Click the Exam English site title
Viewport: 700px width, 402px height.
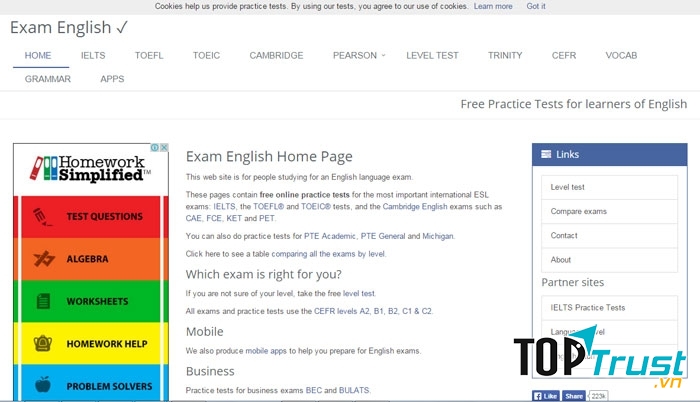(x=69, y=28)
